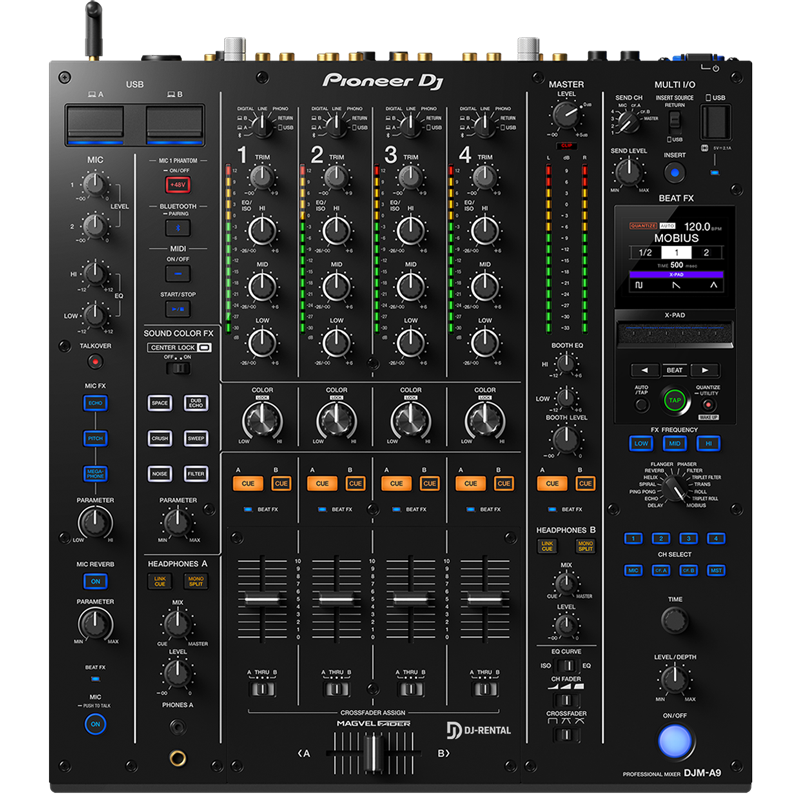
Task: Click channel 1 crossfader assign A-THRU-B switch
Action: coord(262,689)
